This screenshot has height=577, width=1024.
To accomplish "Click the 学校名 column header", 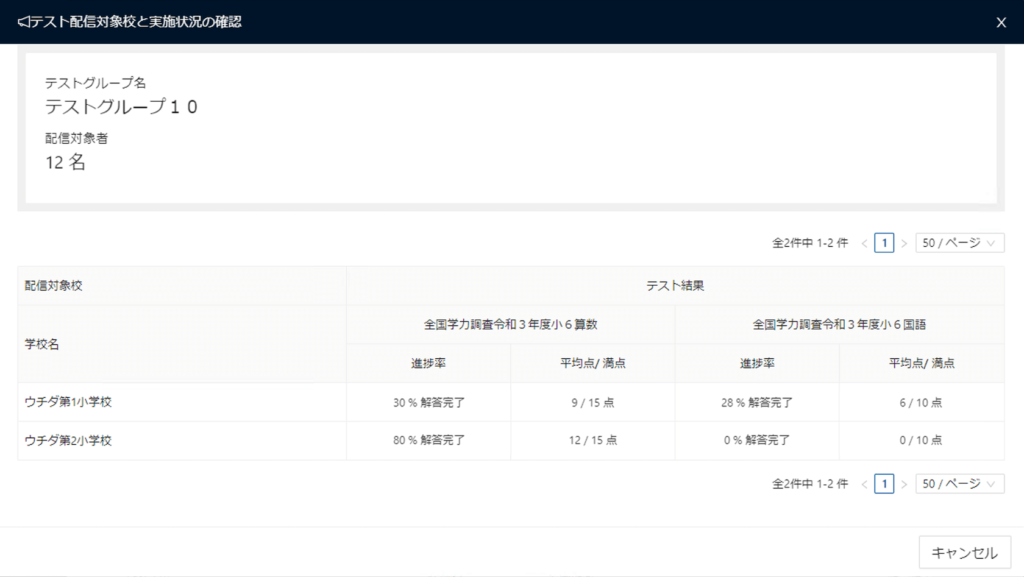I will 43,344.
